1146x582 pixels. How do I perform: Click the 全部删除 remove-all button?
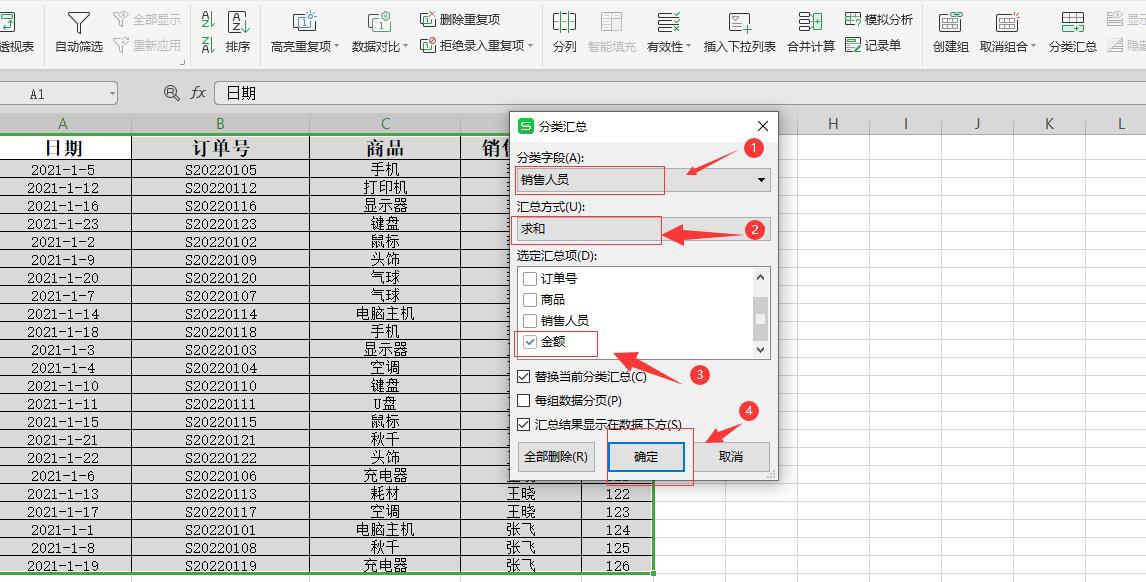coord(558,457)
